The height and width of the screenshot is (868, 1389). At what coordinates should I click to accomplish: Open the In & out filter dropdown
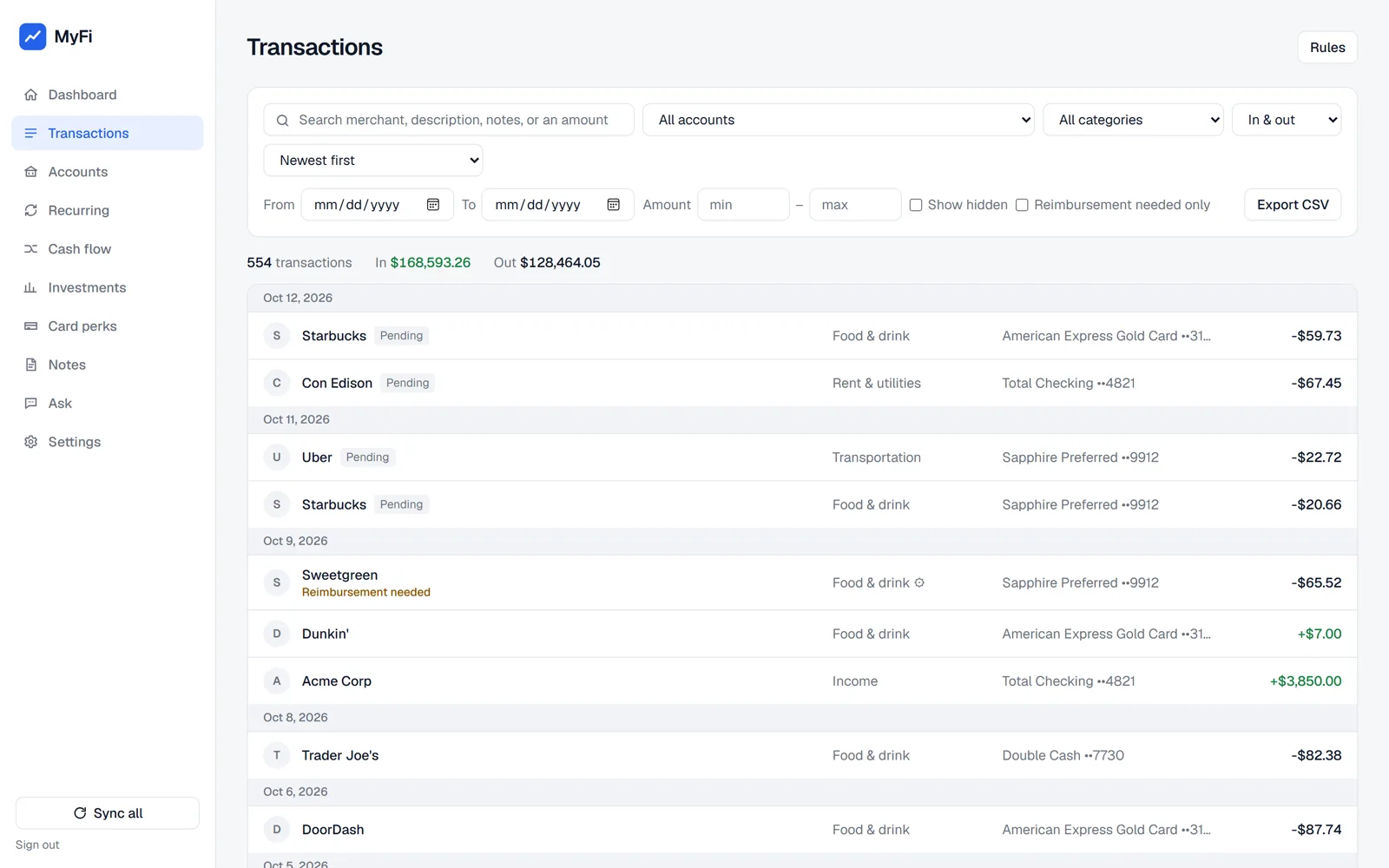tap(1287, 120)
